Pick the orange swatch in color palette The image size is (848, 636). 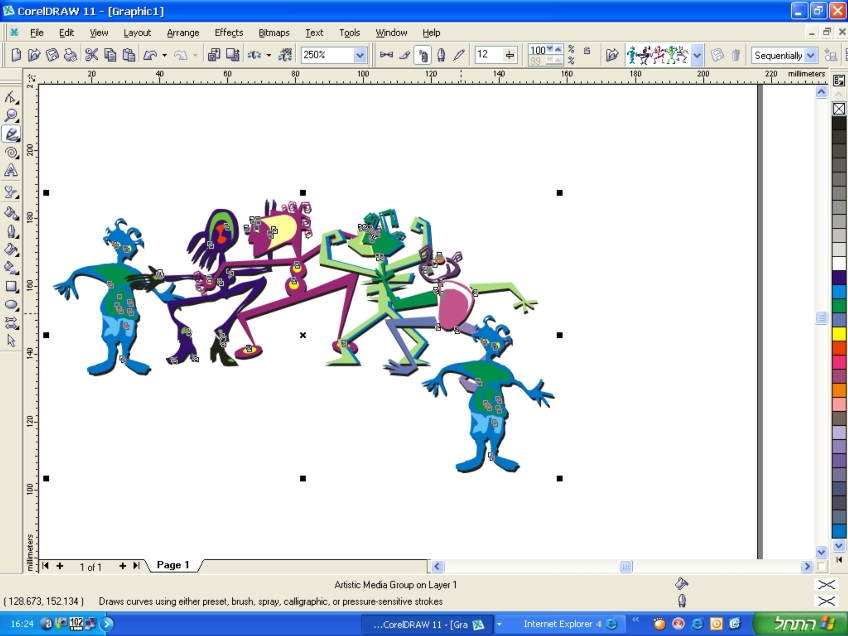(839, 390)
